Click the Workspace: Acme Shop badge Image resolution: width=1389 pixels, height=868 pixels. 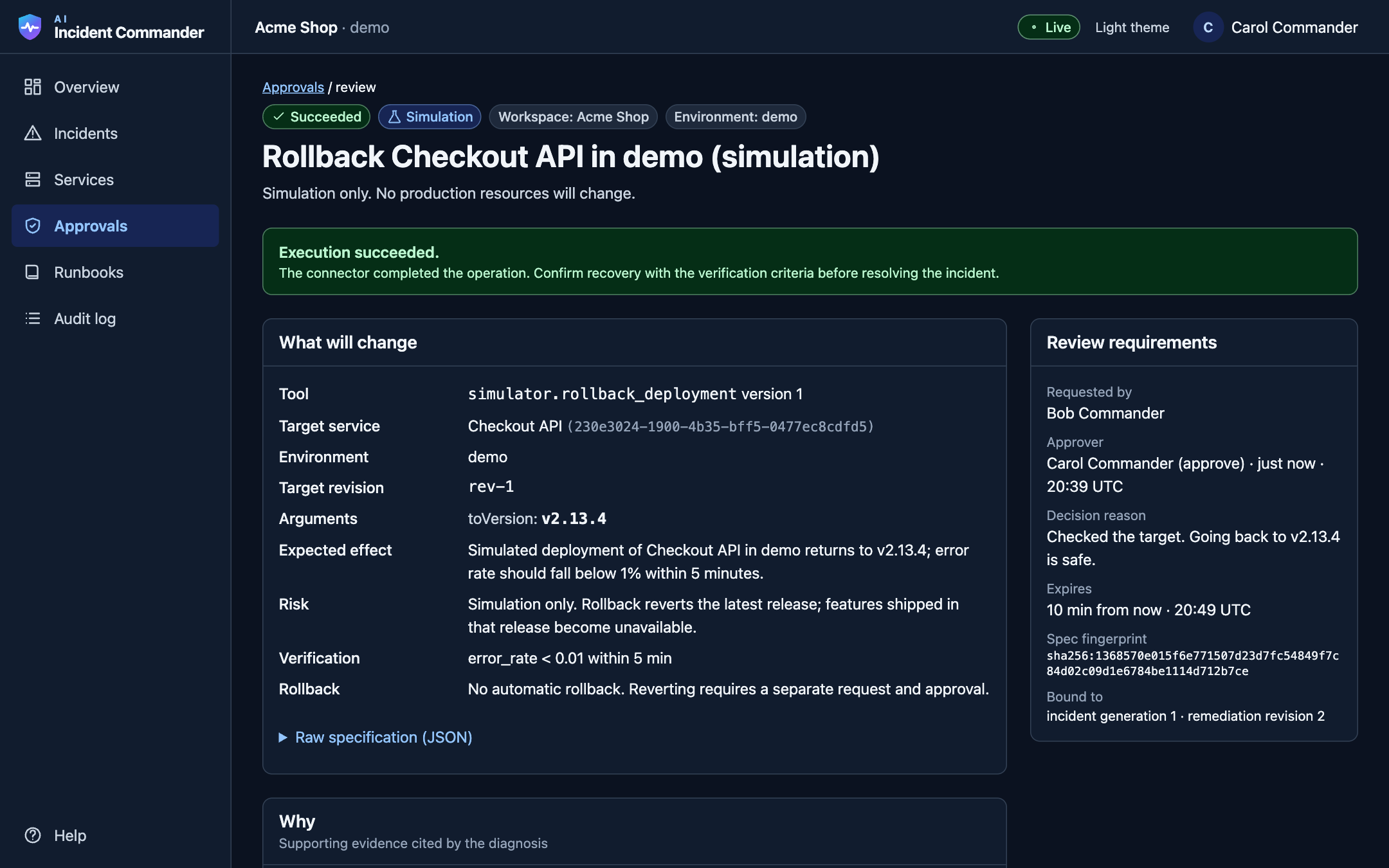[574, 116]
